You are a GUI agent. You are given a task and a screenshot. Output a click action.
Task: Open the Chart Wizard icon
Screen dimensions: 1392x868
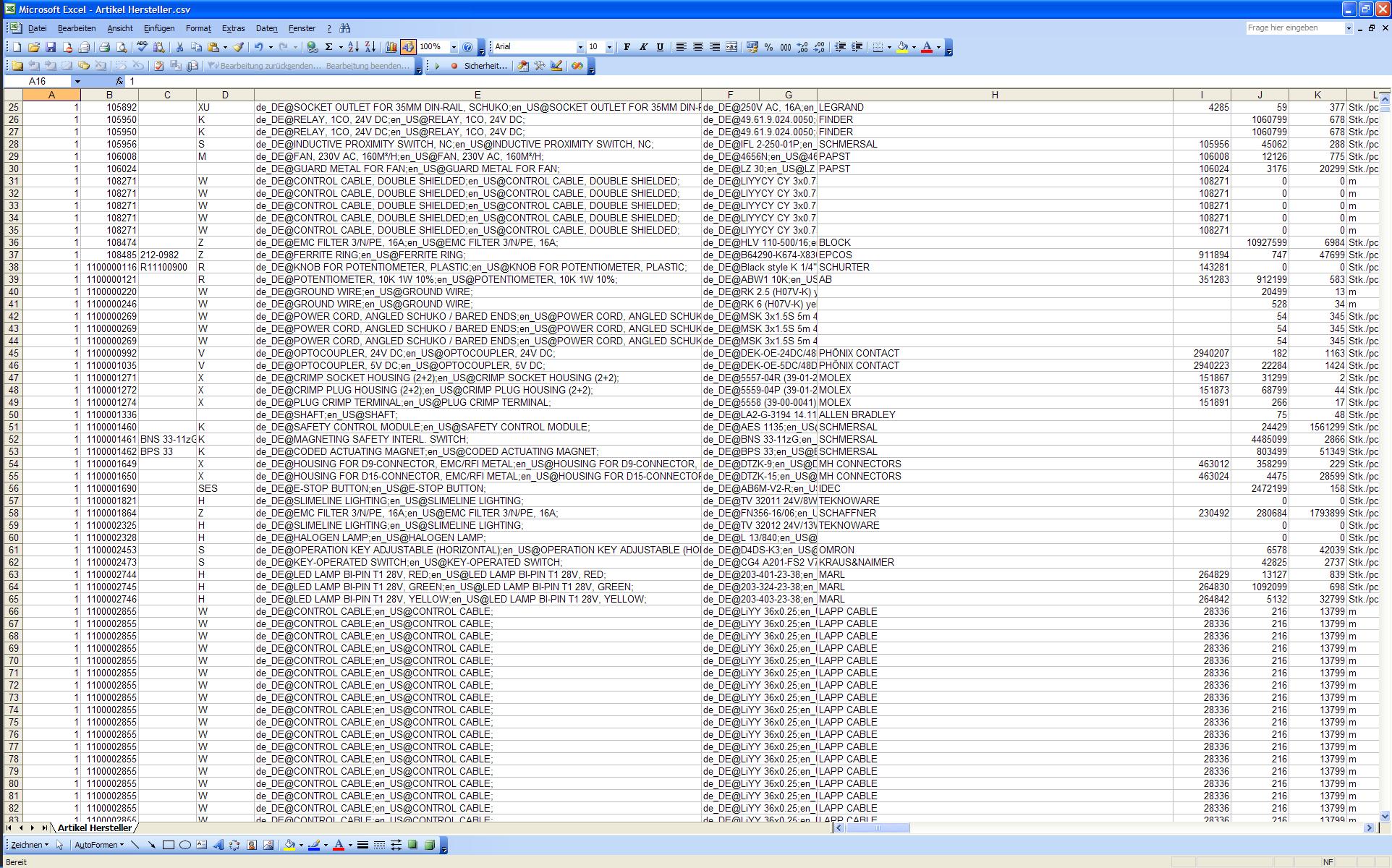point(391,47)
